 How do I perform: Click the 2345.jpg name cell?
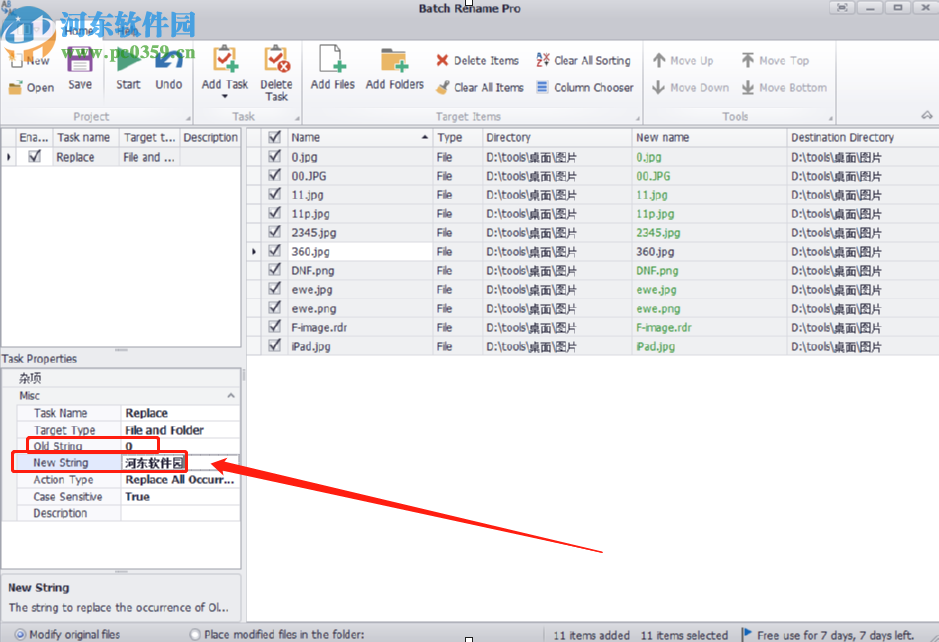click(360, 232)
